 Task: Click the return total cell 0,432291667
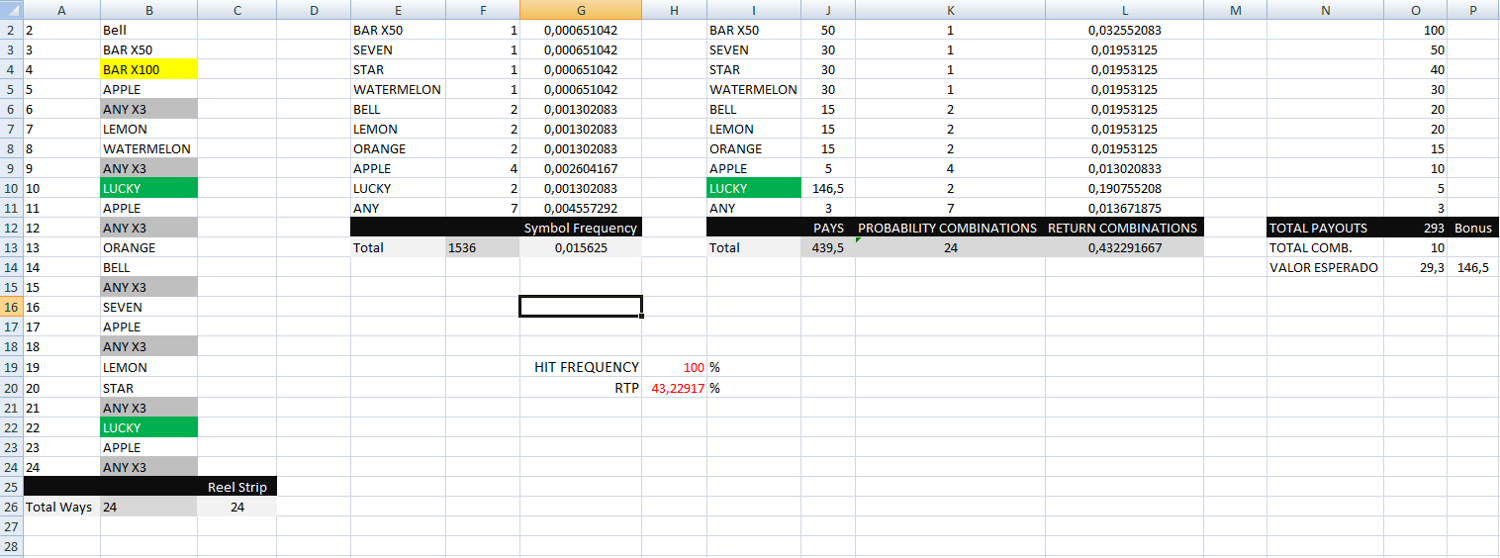pyautogui.click(x=1124, y=248)
